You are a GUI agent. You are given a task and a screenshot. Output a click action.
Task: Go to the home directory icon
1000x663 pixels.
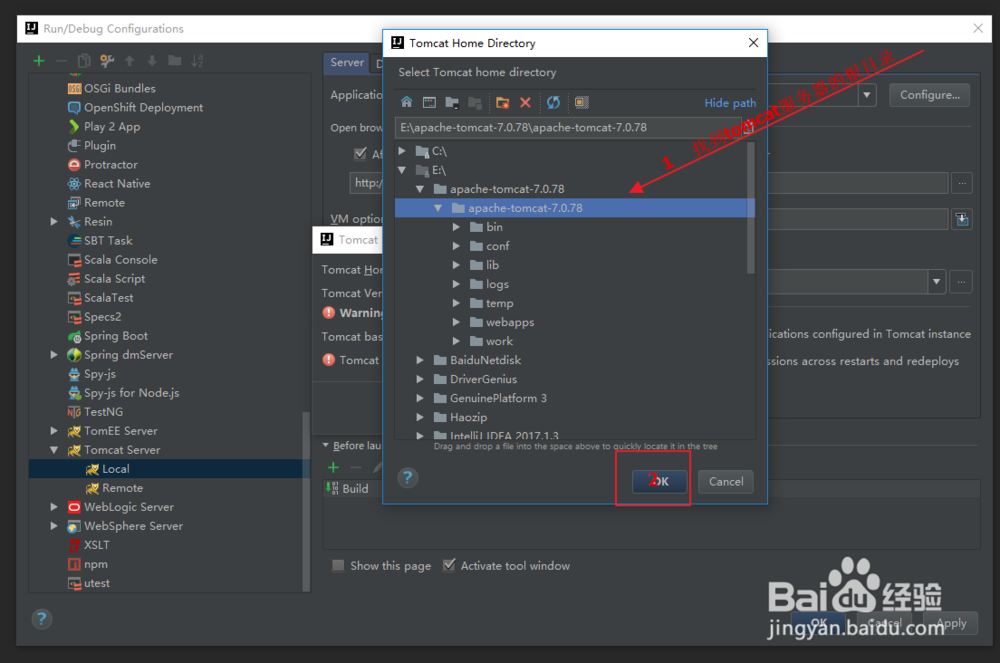click(406, 102)
